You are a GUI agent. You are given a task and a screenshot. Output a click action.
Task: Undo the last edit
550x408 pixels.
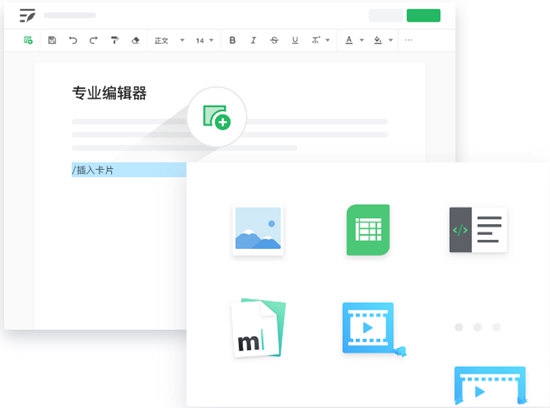click(x=73, y=40)
